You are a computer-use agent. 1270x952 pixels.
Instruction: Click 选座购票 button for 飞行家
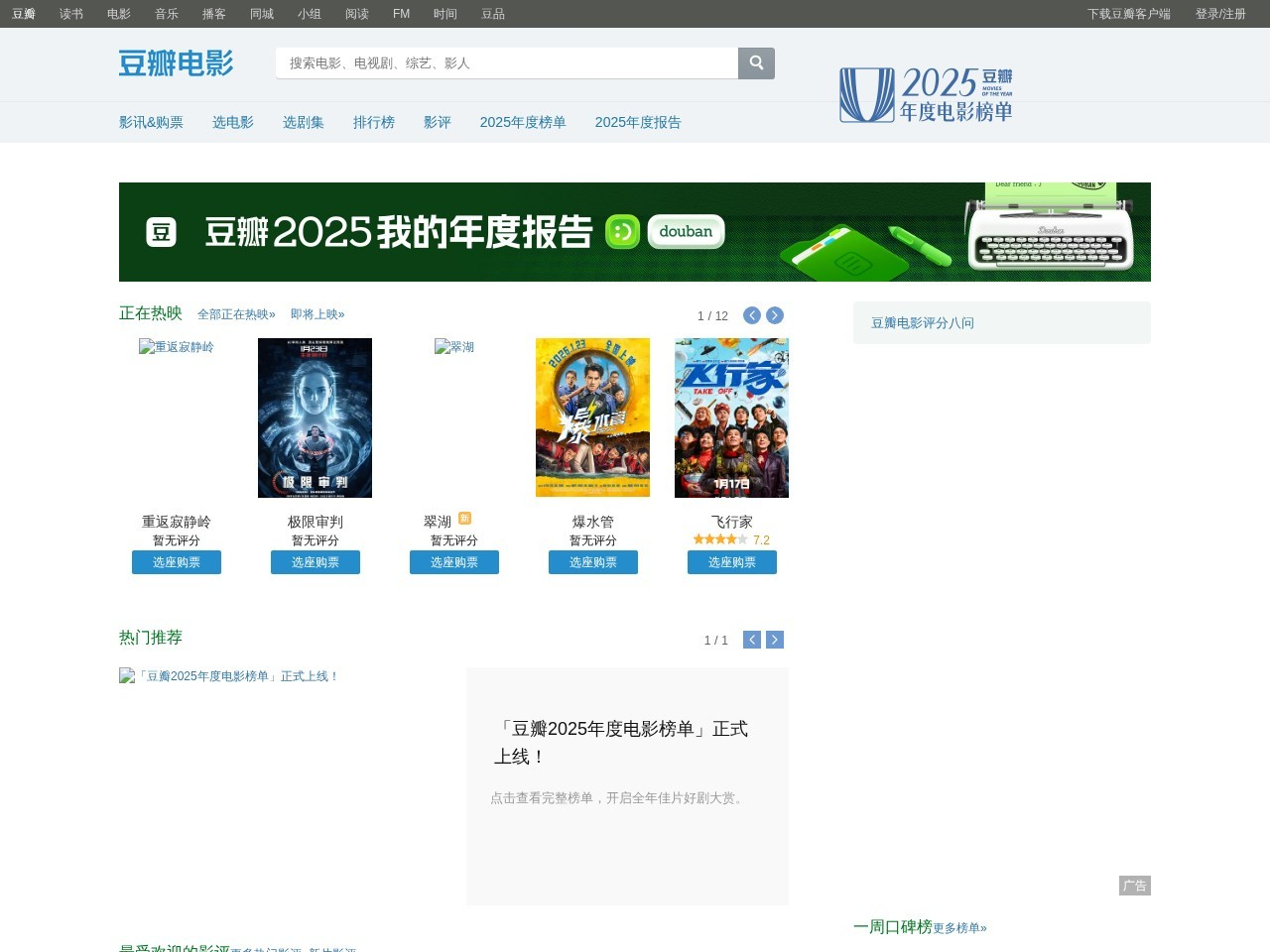[731, 562]
